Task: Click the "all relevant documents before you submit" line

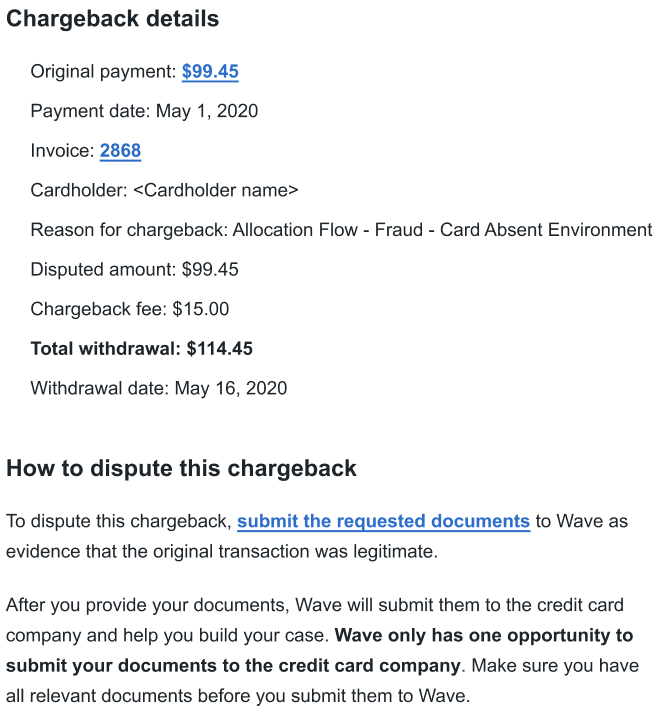Action: pos(237,696)
